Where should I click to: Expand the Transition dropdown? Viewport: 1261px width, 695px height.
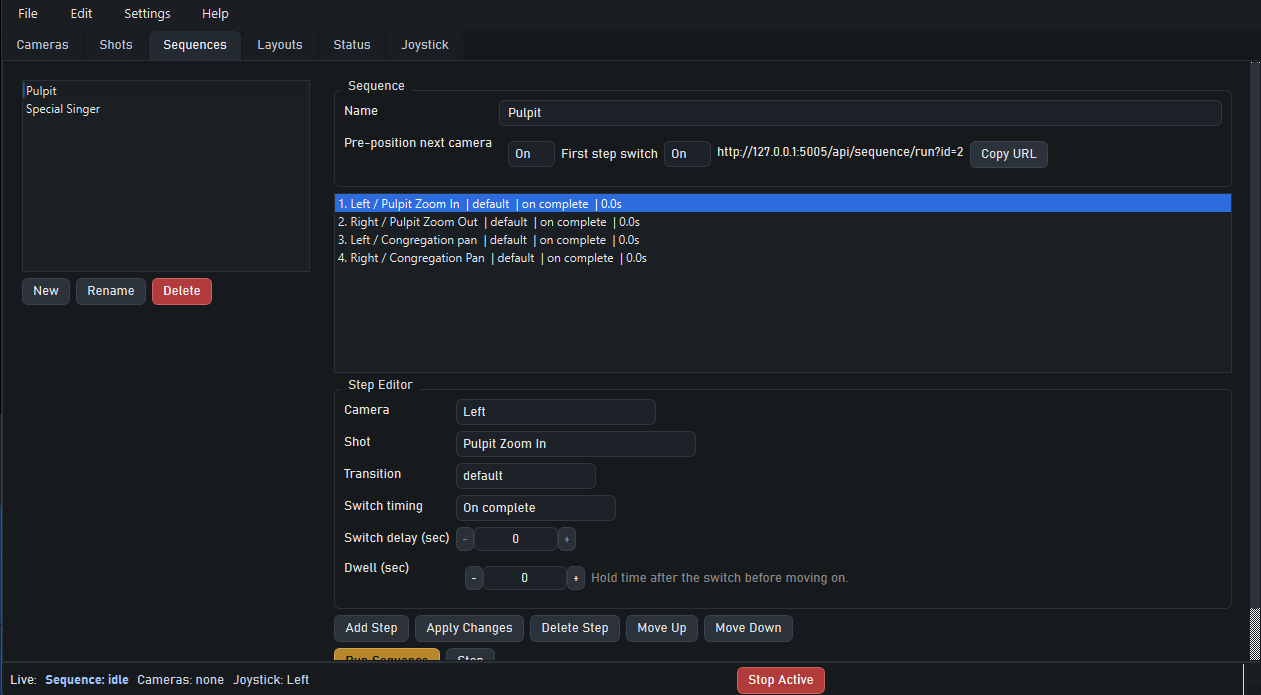coord(525,476)
